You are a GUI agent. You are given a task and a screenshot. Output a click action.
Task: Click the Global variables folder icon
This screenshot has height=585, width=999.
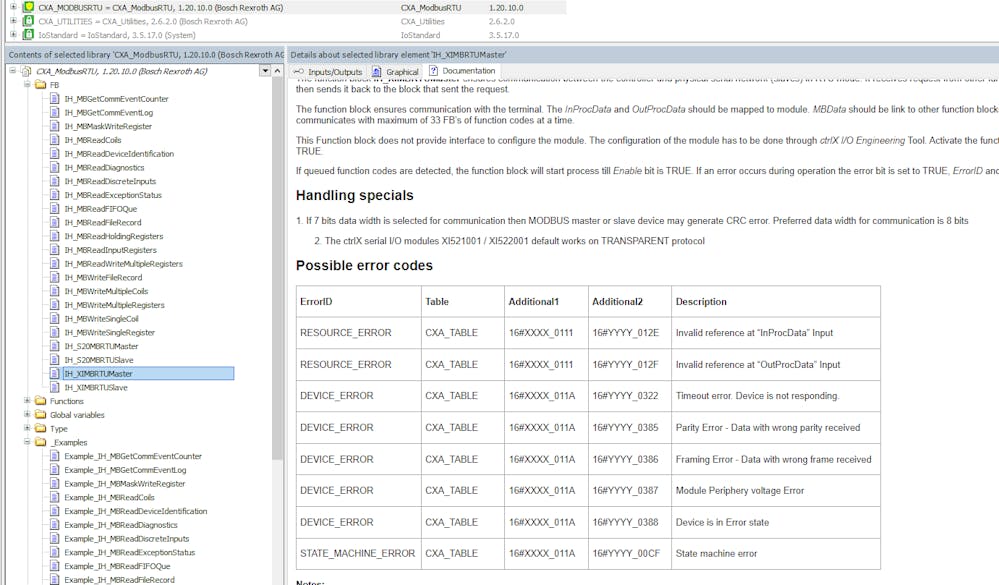40,415
